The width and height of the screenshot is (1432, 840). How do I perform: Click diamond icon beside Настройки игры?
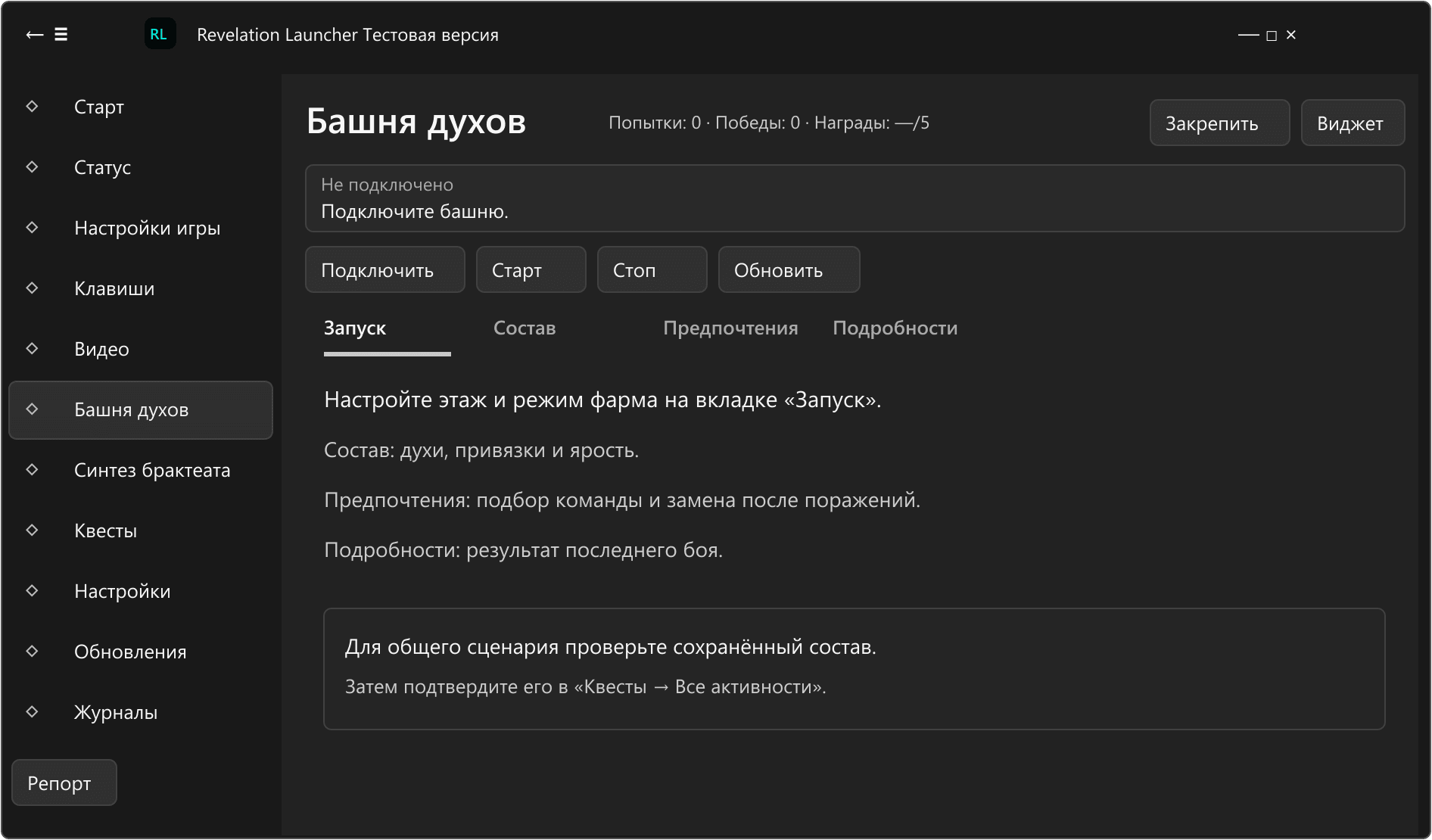(32, 227)
